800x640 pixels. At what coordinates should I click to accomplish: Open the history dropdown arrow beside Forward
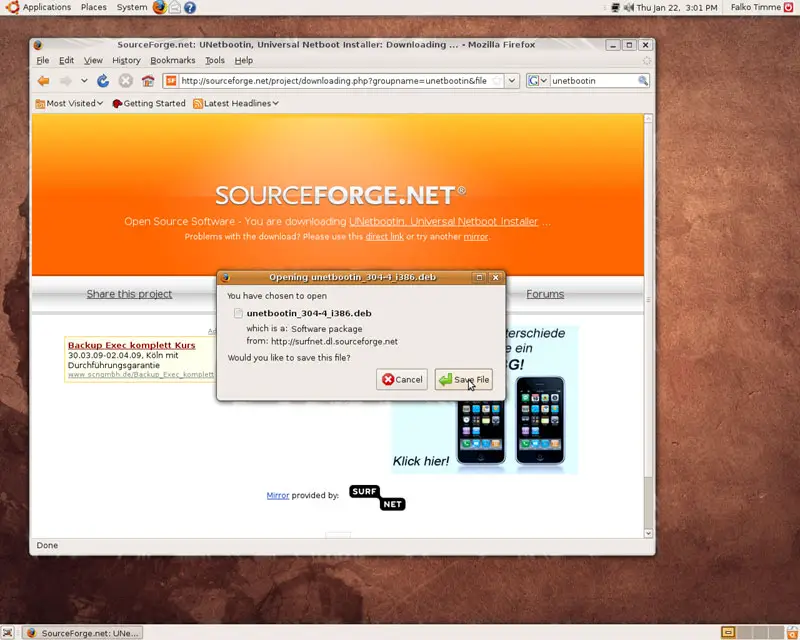[84, 81]
